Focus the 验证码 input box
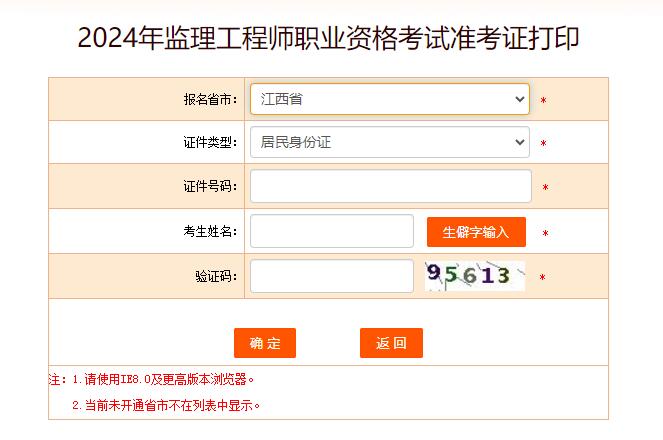Viewport: 663px width, 440px height. [332, 276]
